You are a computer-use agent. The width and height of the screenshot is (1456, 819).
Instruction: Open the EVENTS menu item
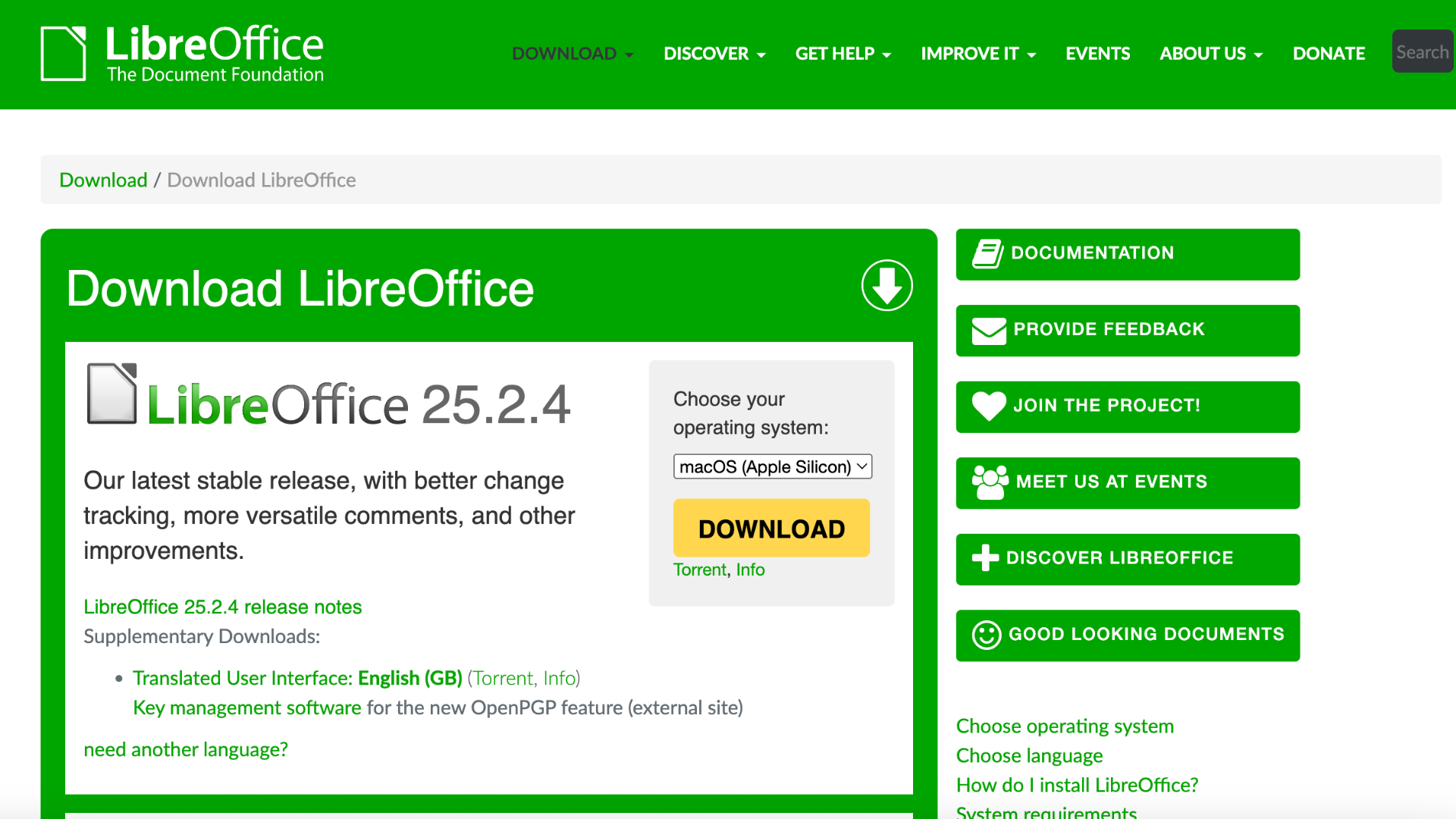(x=1097, y=53)
